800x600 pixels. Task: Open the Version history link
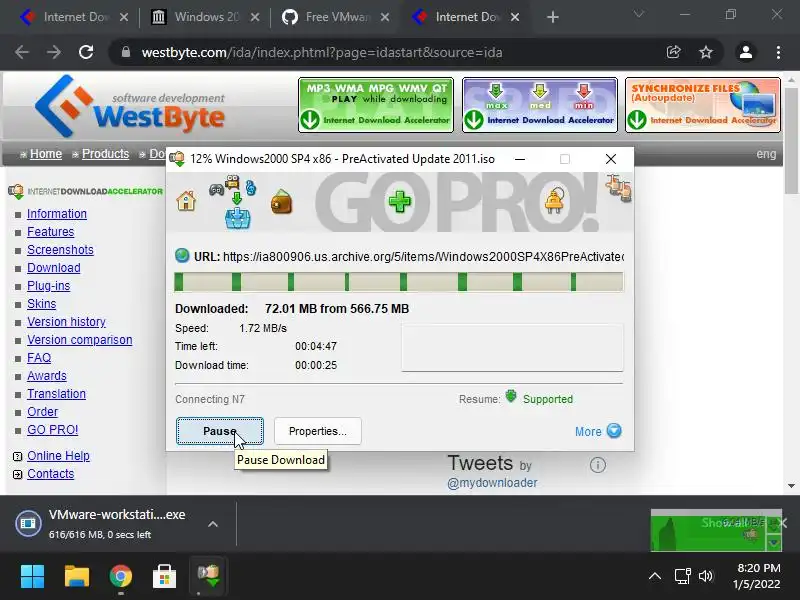coord(66,322)
